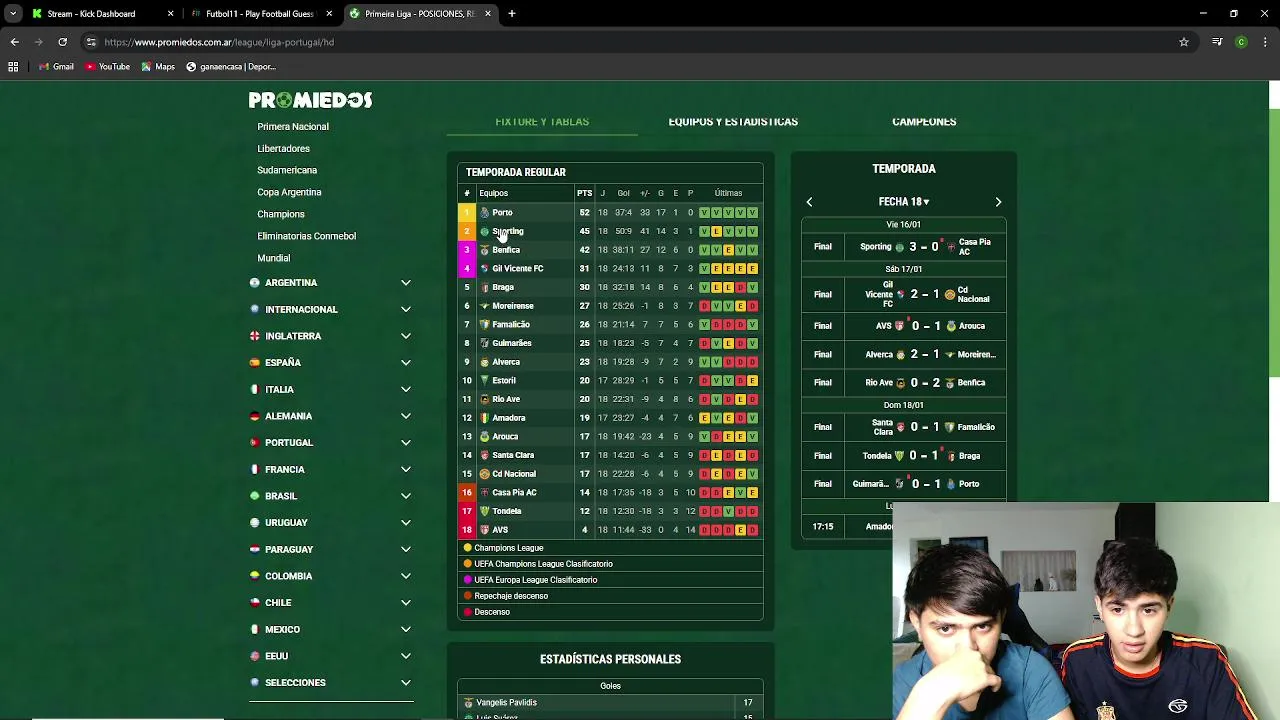Click the Chrome profile avatar icon

point(1241,42)
